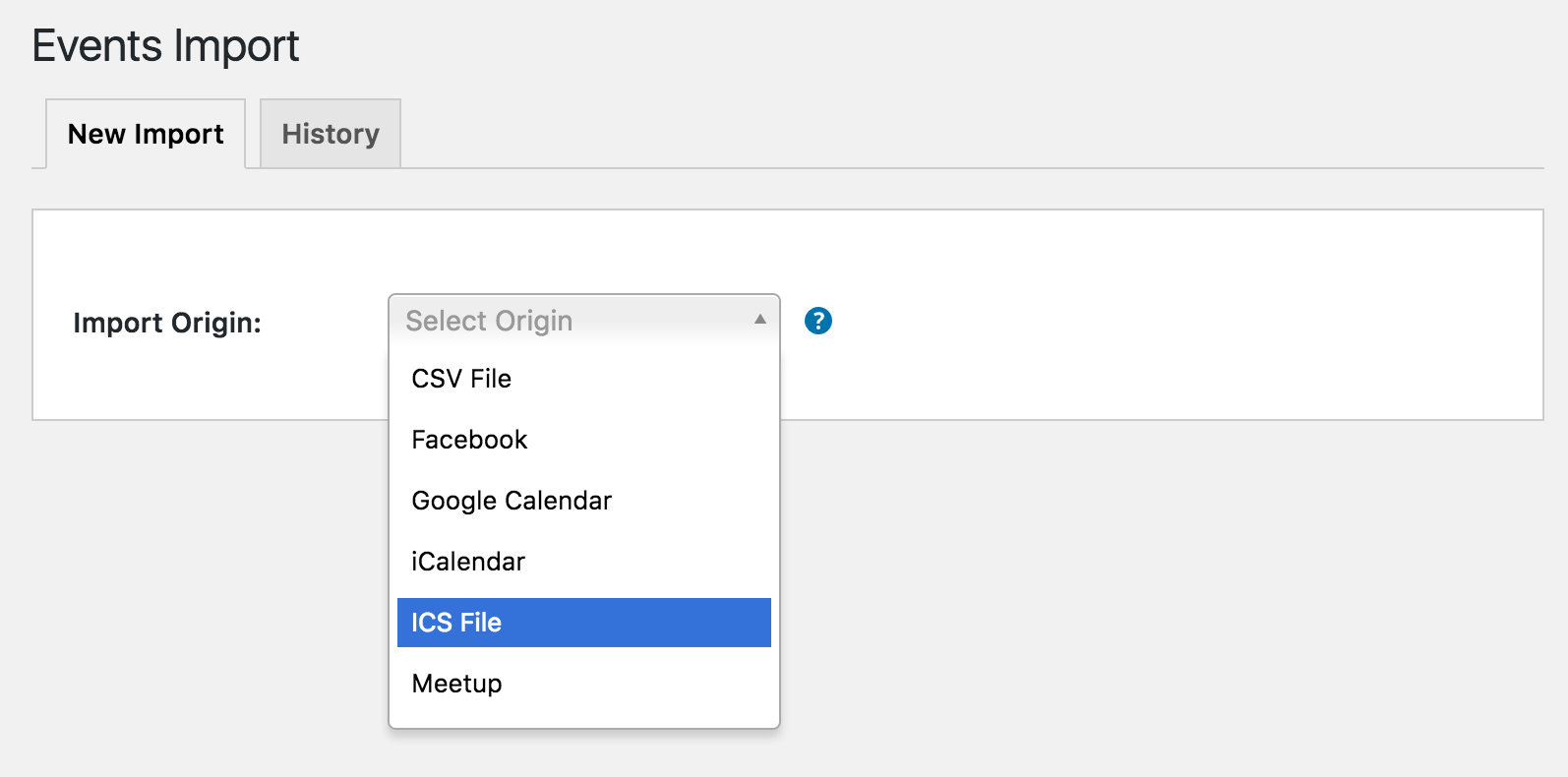Switch to the History tab

331,134
